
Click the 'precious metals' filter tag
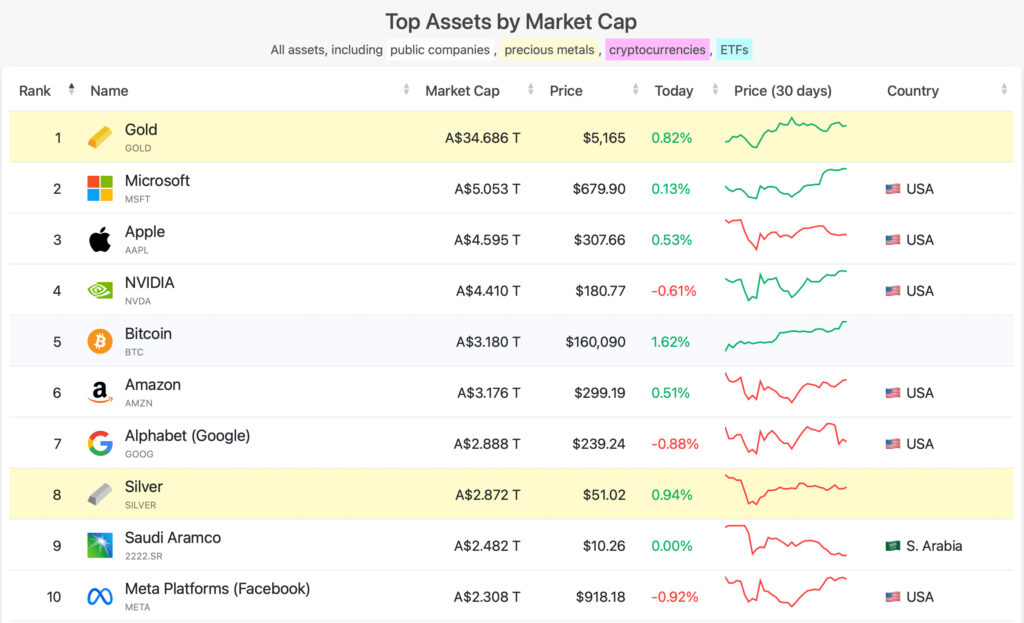548,49
